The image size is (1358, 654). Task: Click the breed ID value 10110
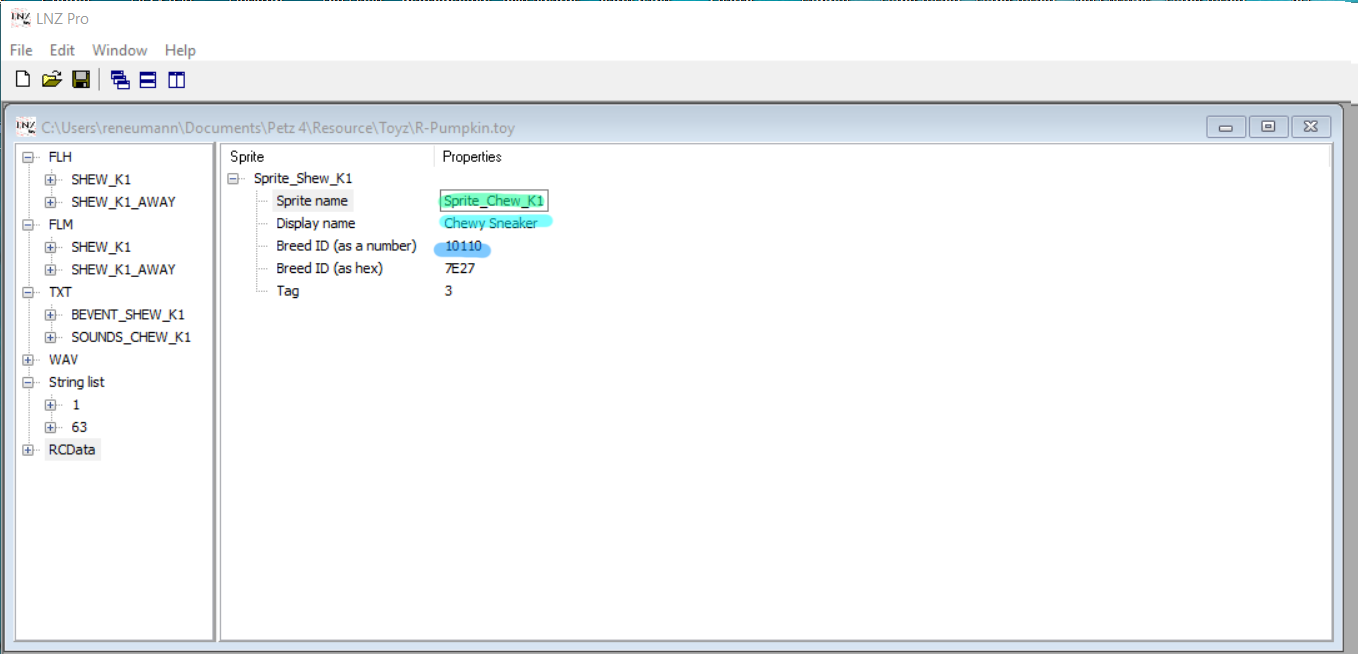464,246
